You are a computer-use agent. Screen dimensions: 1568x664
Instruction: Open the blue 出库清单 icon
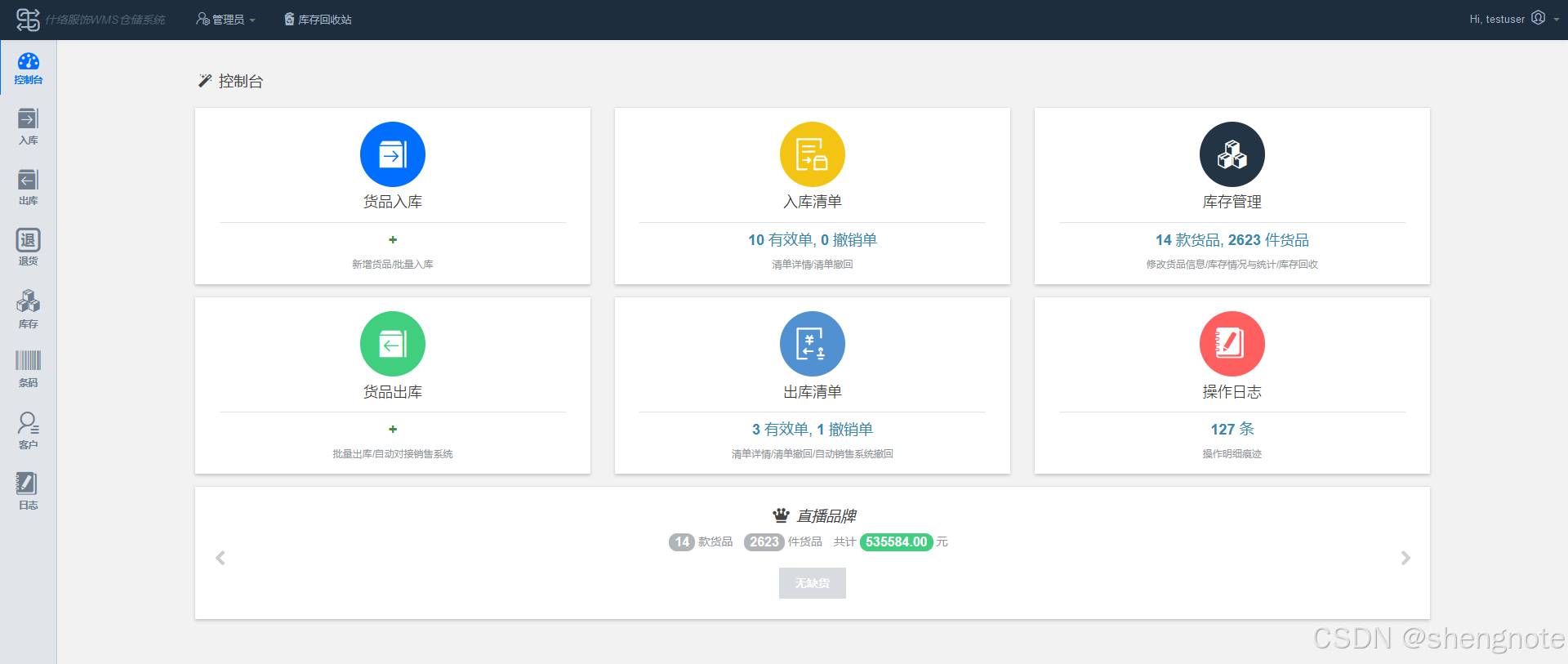pyautogui.click(x=812, y=344)
